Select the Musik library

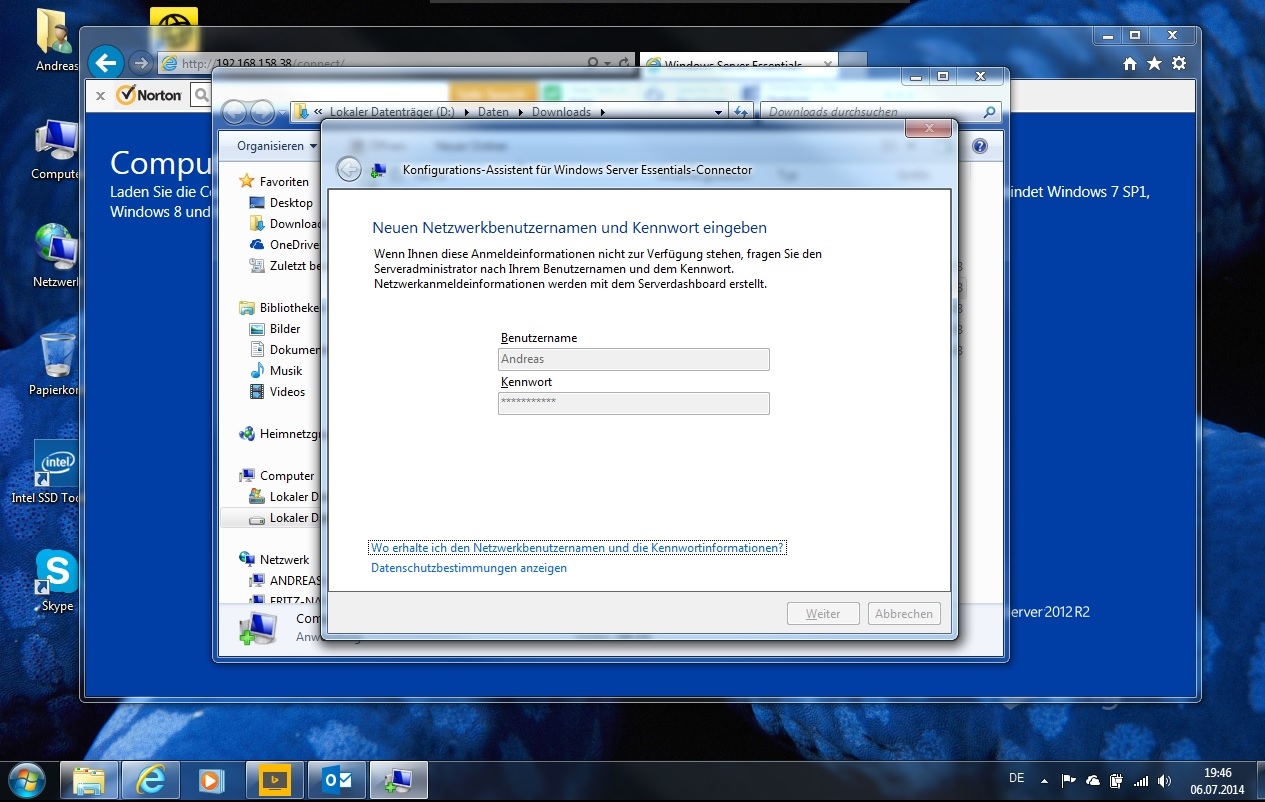[286, 371]
